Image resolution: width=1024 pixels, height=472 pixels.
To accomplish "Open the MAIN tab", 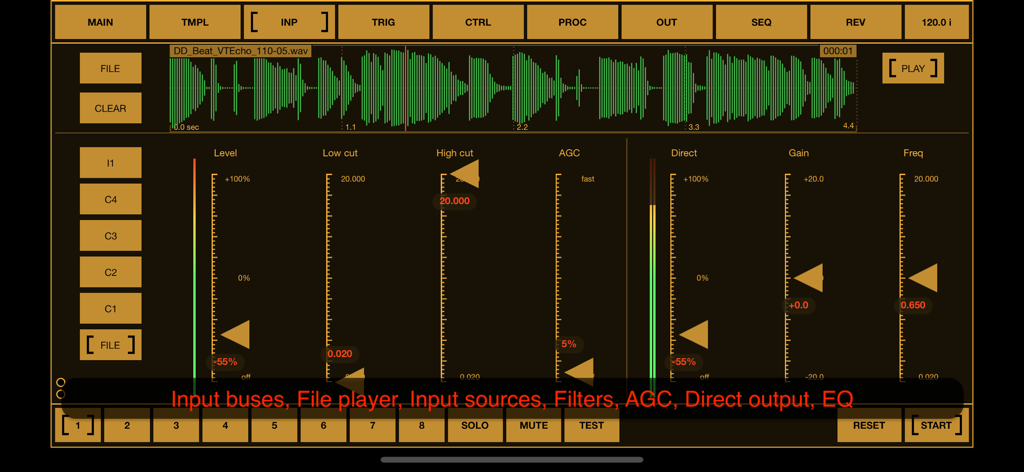I will (x=100, y=22).
